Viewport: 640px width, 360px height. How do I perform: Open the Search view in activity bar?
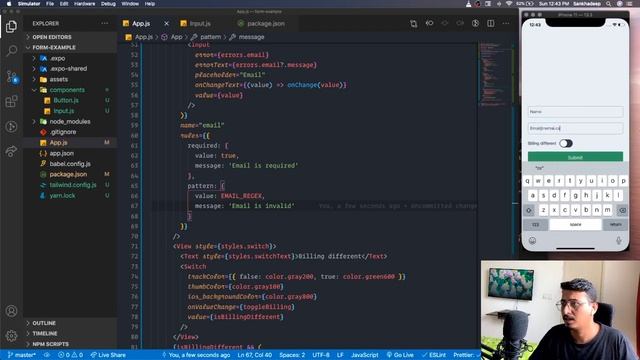click(x=11, y=51)
